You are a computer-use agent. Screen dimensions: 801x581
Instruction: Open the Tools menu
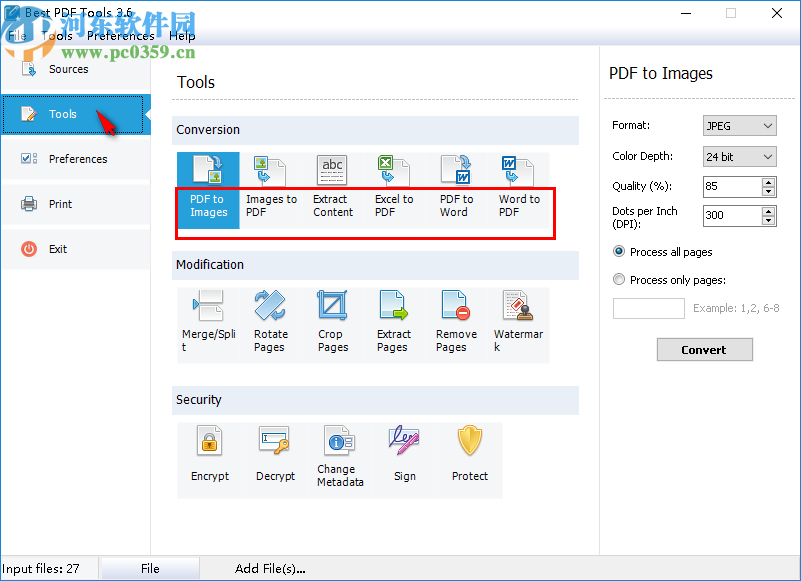coord(57,35)
